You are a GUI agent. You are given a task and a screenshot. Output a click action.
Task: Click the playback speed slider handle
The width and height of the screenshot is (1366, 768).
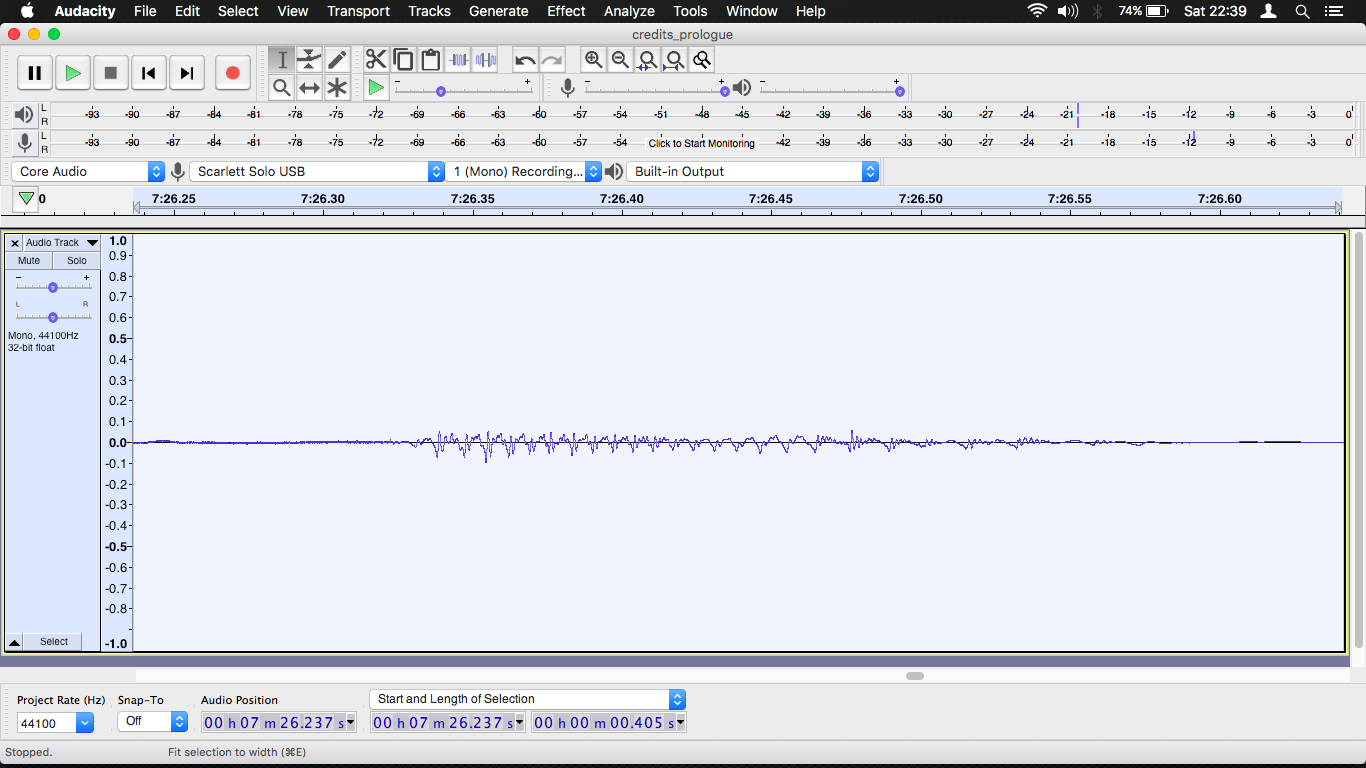pyautogui.click(x=441, y=91)
